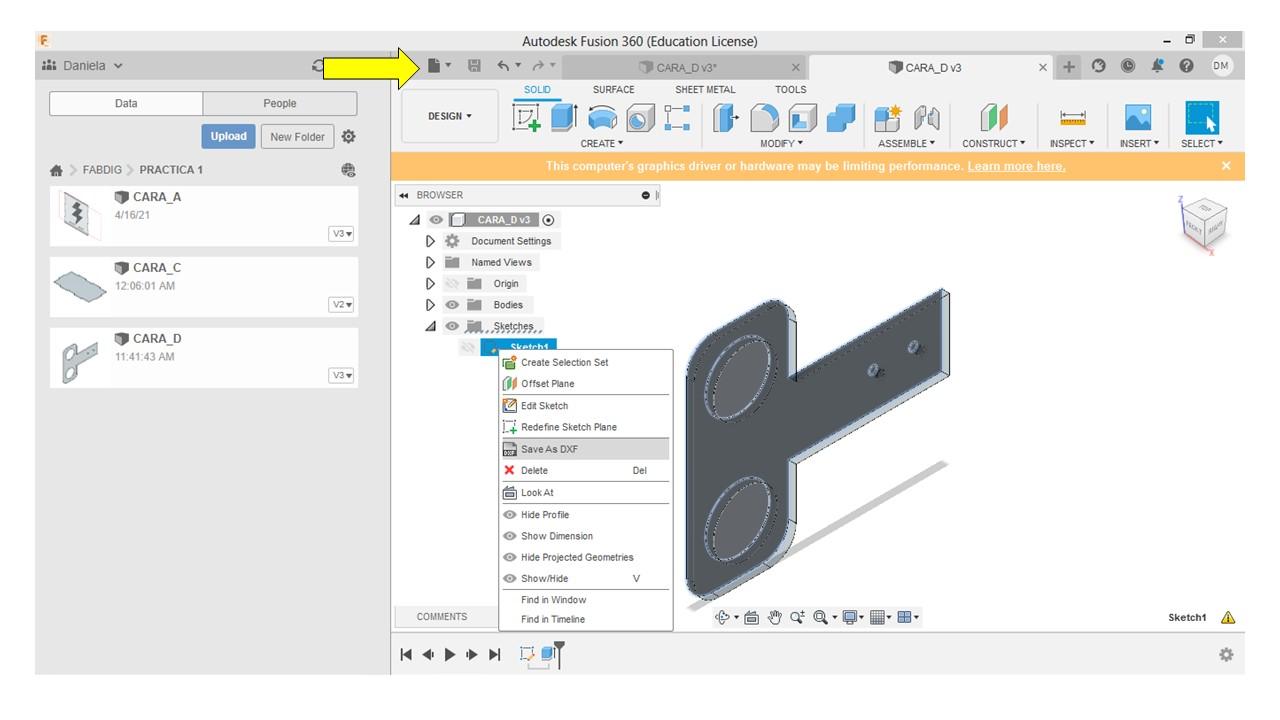Click the Look At navigation icon
This screenshot has height=720, width=1280.
coord(751,618)
